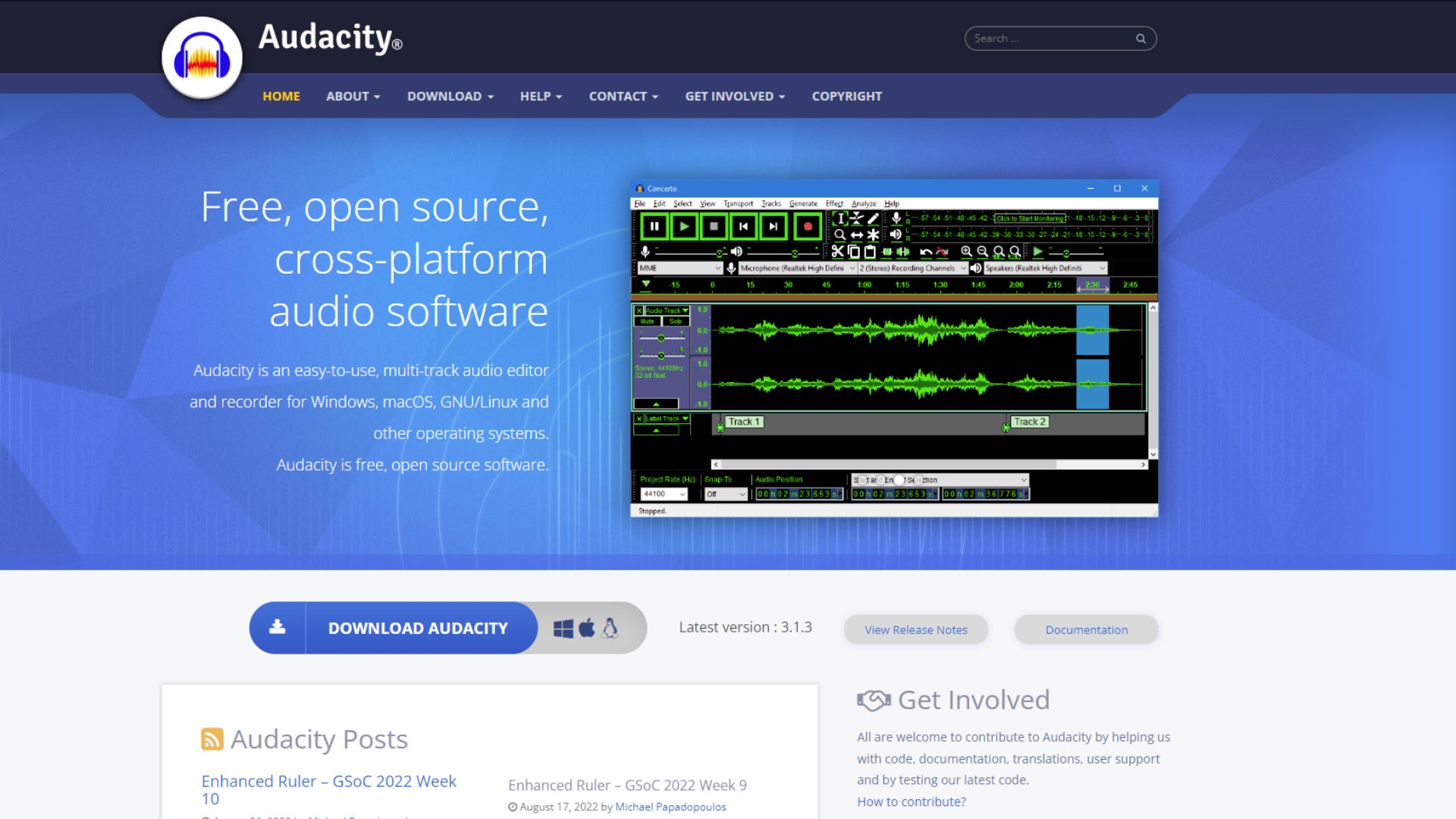Click the Apple logo icon

pyautogui.click(x=587, y=628)
